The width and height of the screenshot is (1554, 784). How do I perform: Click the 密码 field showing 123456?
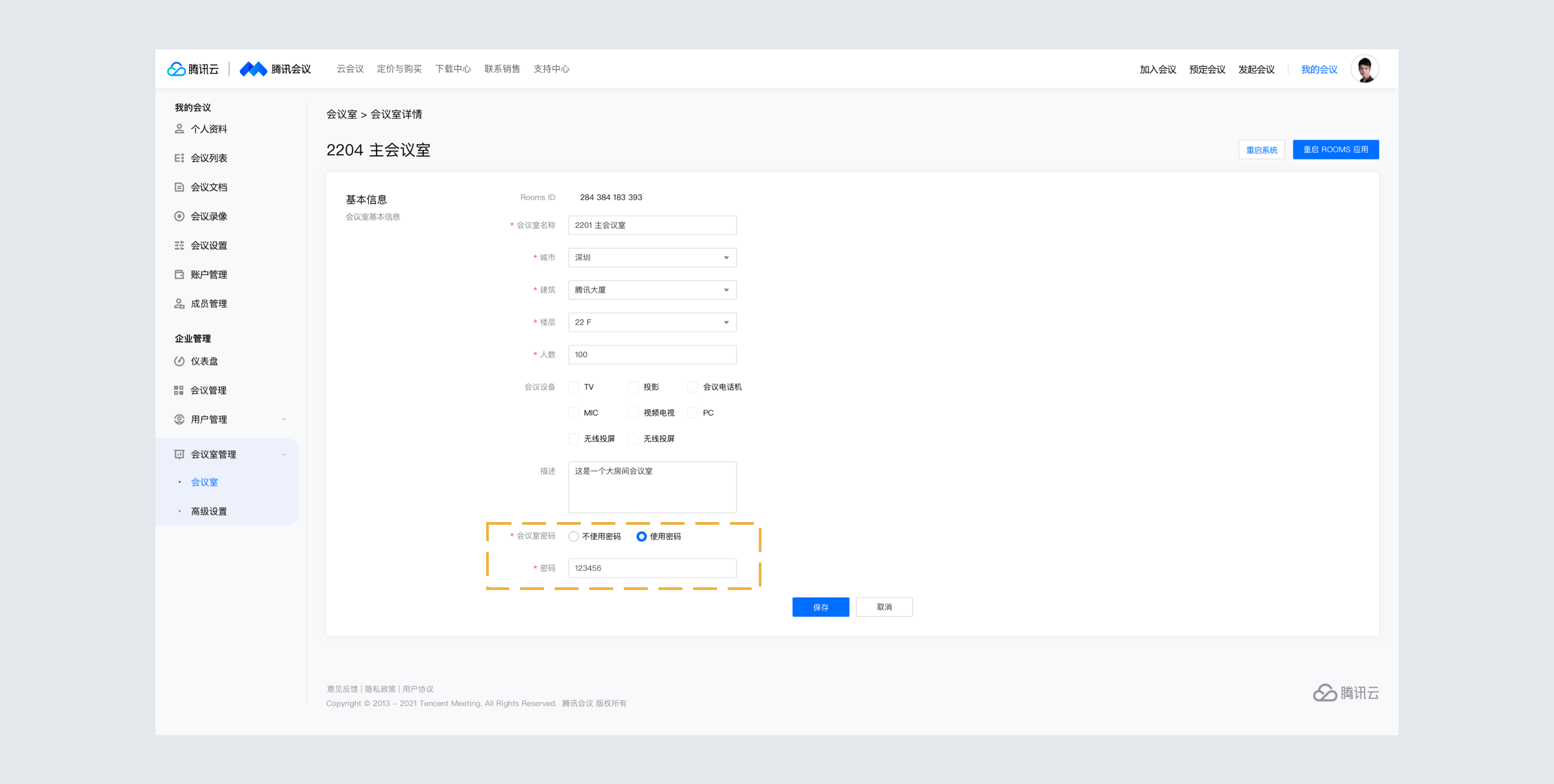[x=652, y=568]
